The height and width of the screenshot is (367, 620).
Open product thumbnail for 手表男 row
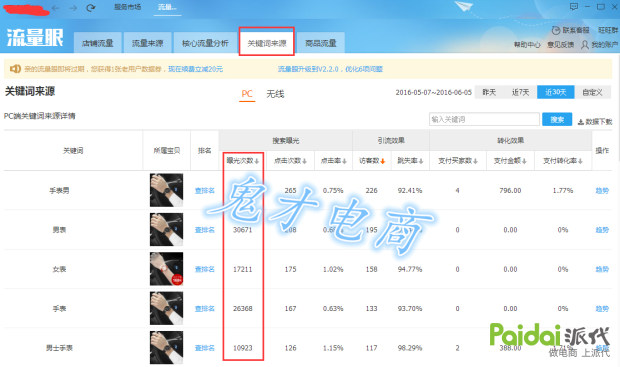[x=166, y=190]
